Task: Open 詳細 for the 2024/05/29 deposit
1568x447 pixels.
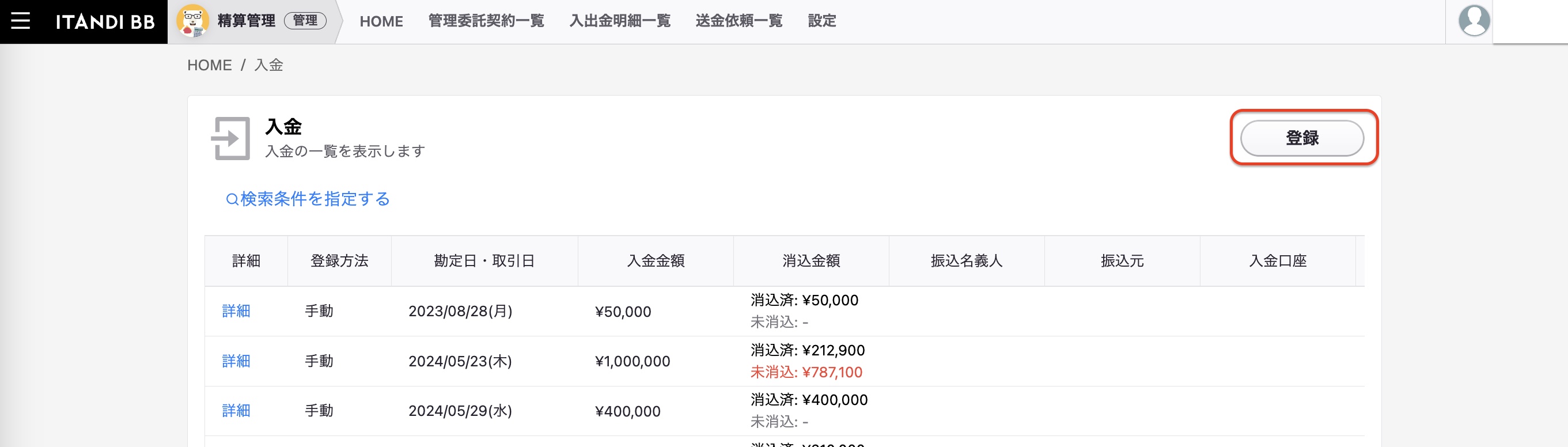Action: (x=236, y=411)
